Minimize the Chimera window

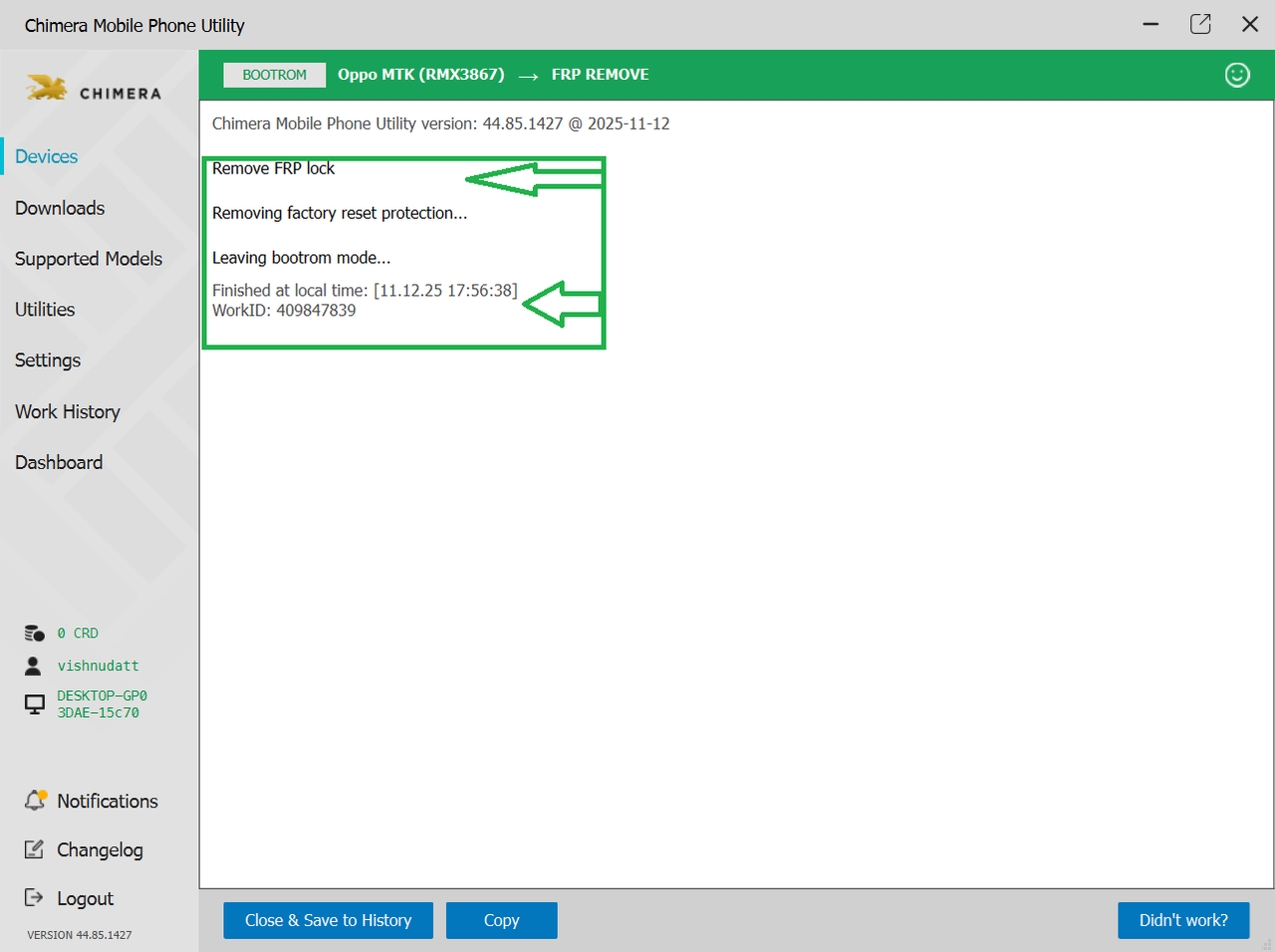click(x=1150, y=24)
